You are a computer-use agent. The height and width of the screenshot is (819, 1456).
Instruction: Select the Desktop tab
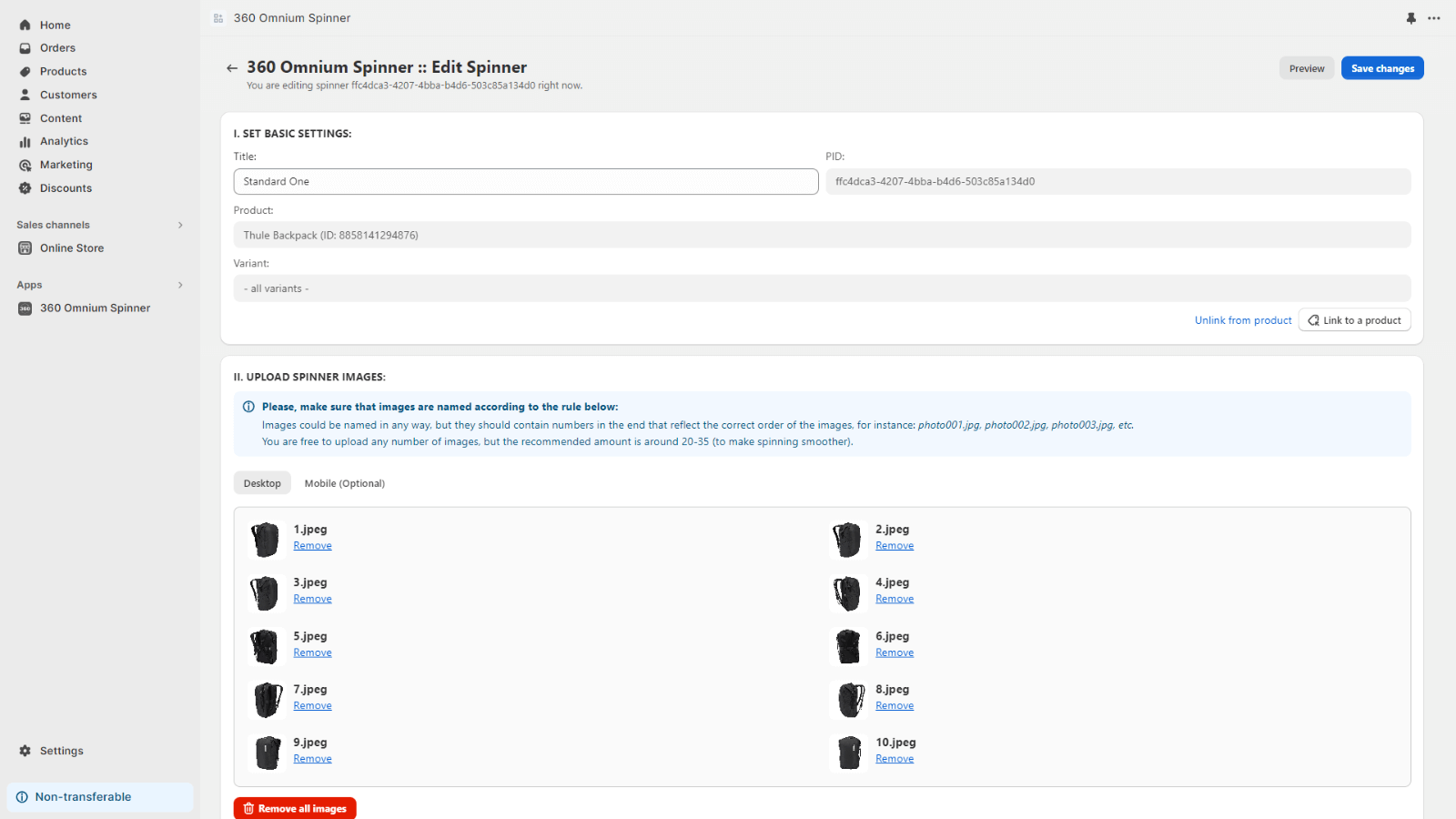(x=262, y=482)
